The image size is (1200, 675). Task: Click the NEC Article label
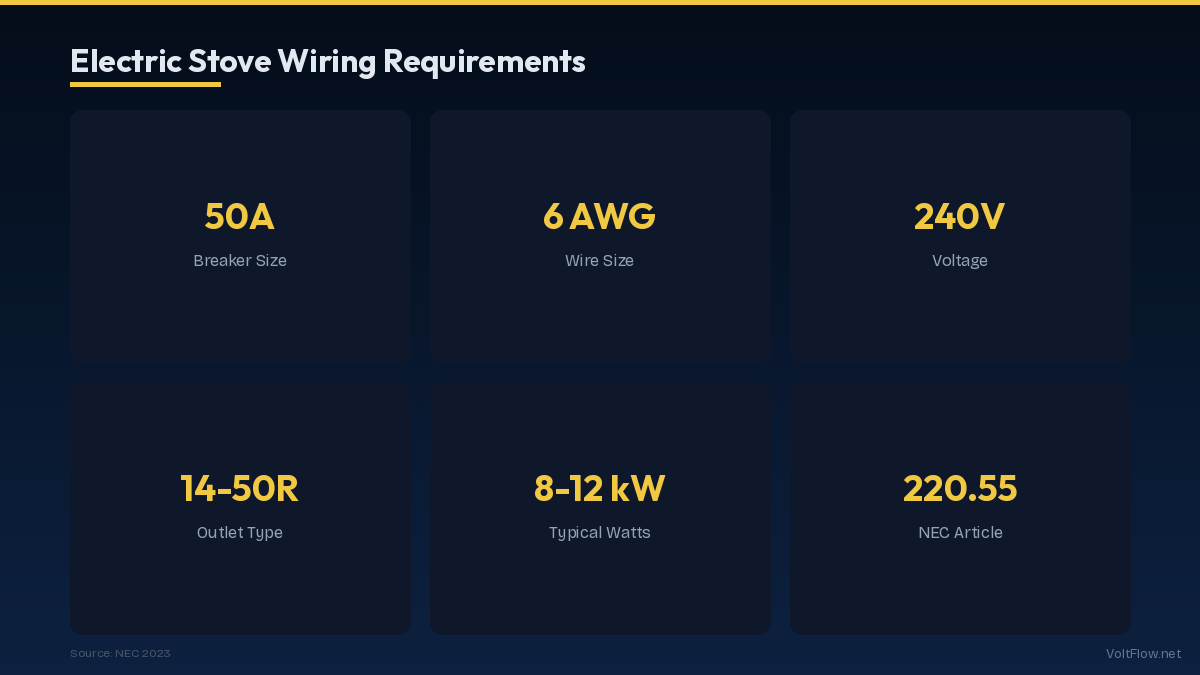click(959, 533)
